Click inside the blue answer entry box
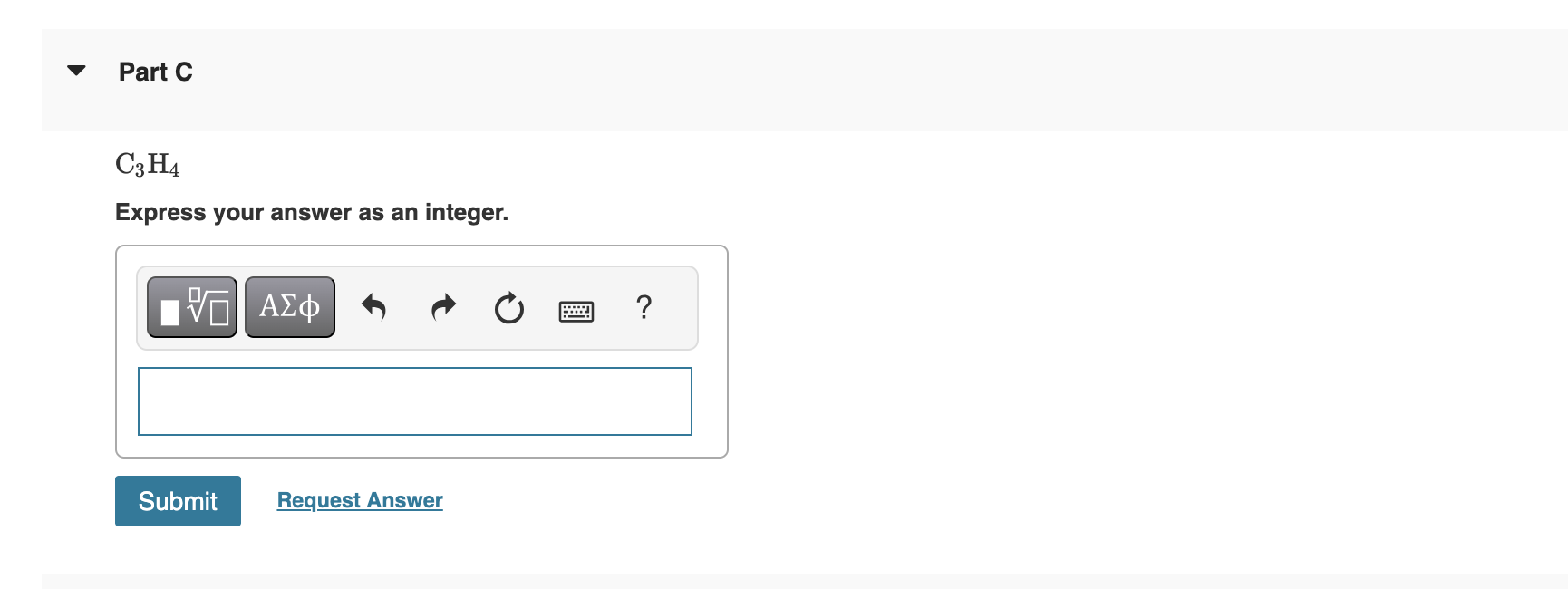The height and width of the screenshot is (589, 1568). click(413, 401)
